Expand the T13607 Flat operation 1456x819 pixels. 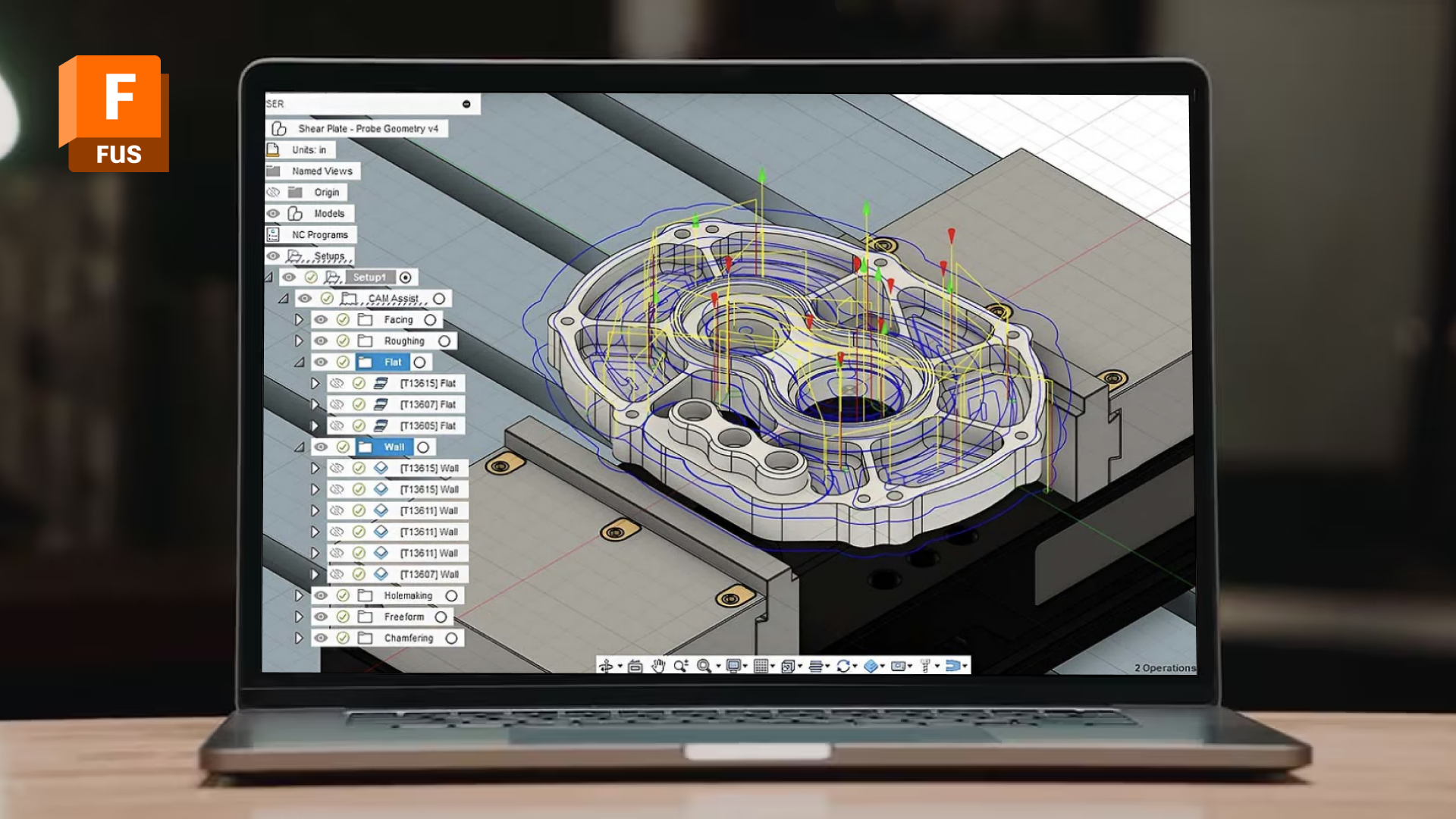click(315, 405)
